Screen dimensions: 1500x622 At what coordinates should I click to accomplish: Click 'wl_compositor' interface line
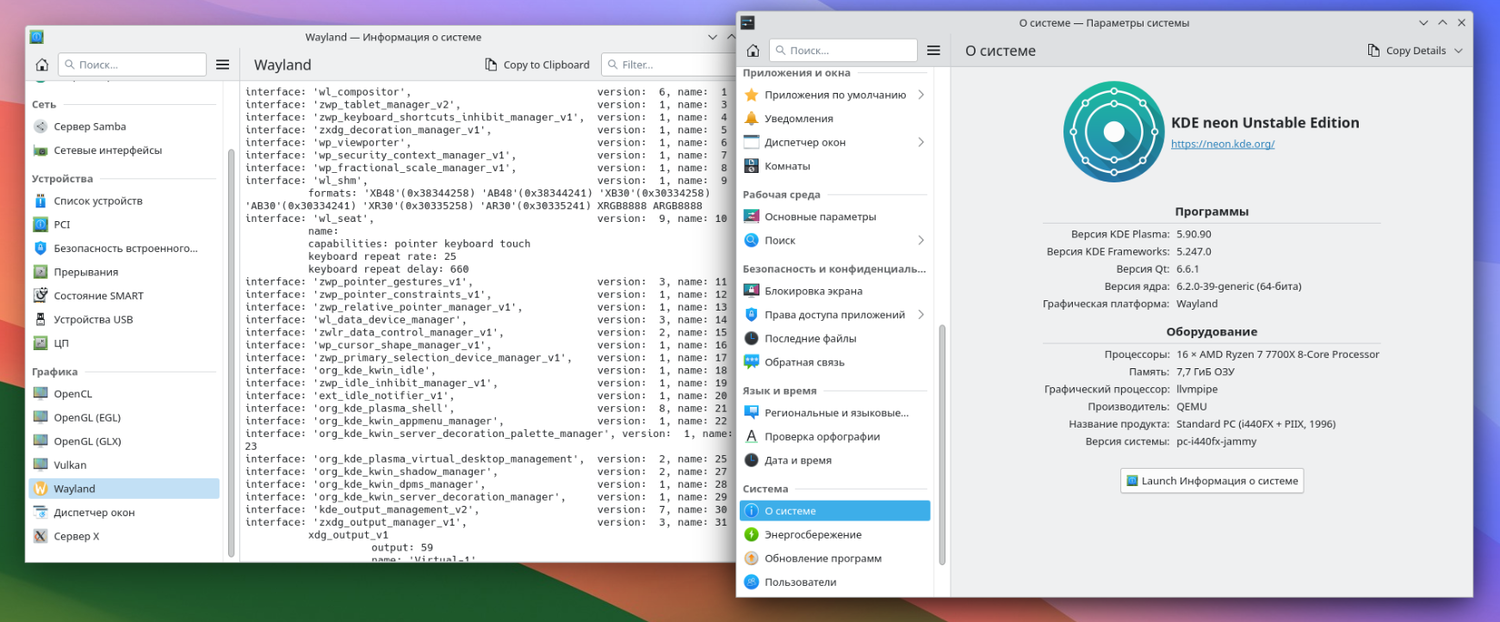click(486, 92)
